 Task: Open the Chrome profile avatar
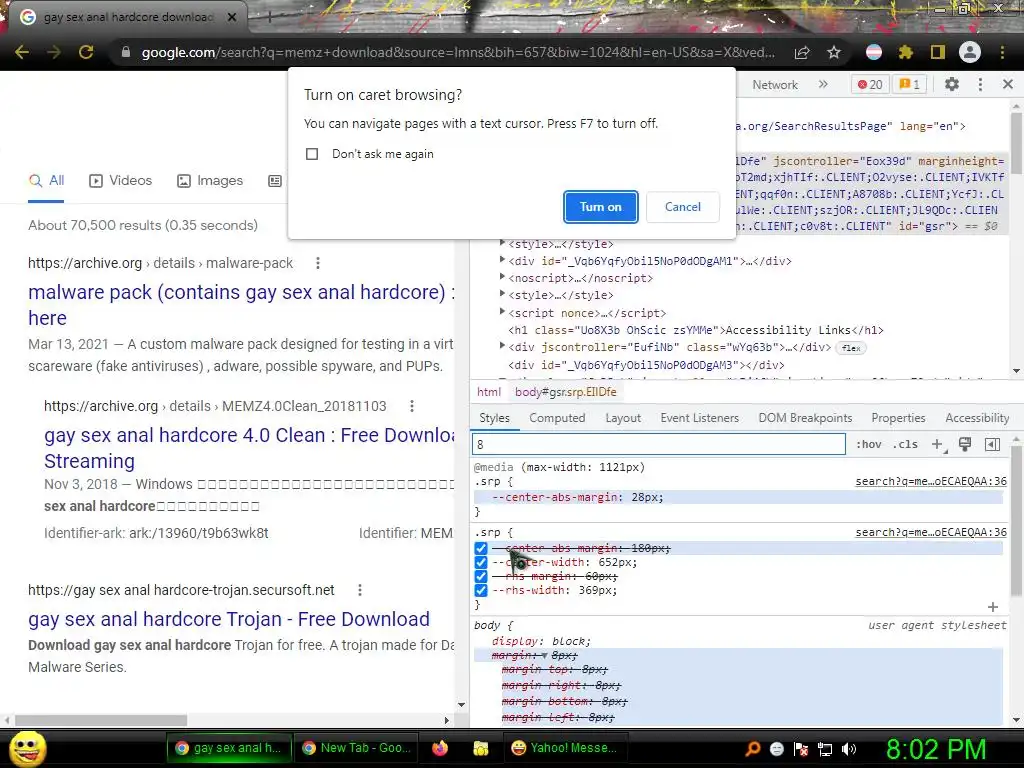point(970,52)
